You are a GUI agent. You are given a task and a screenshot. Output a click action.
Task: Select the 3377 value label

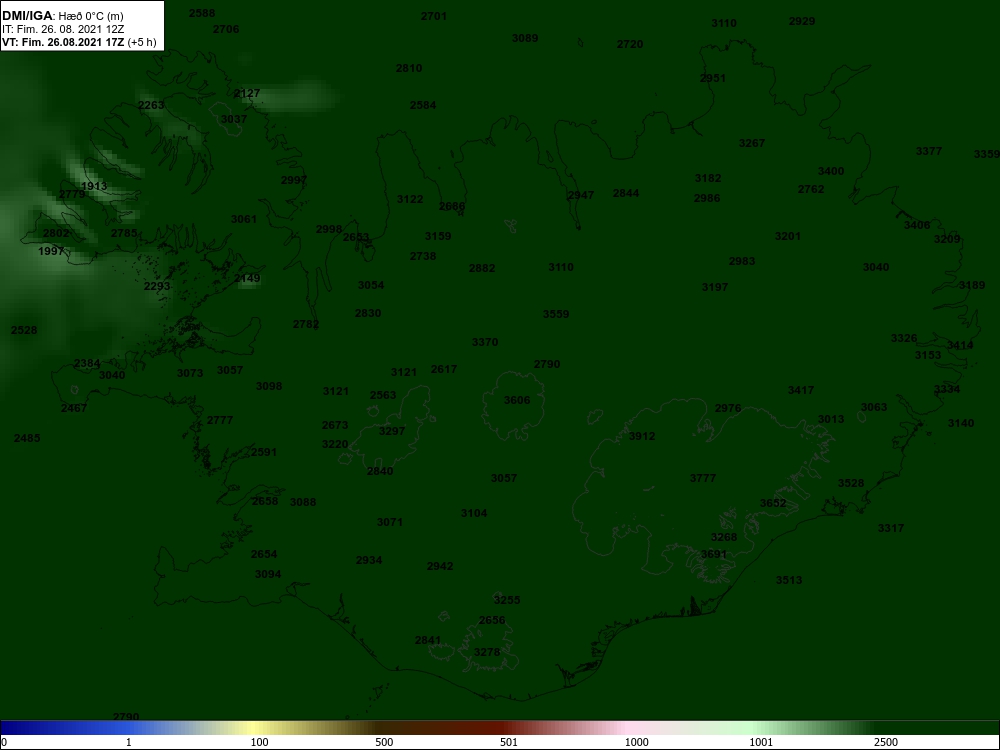click(929, 151)
